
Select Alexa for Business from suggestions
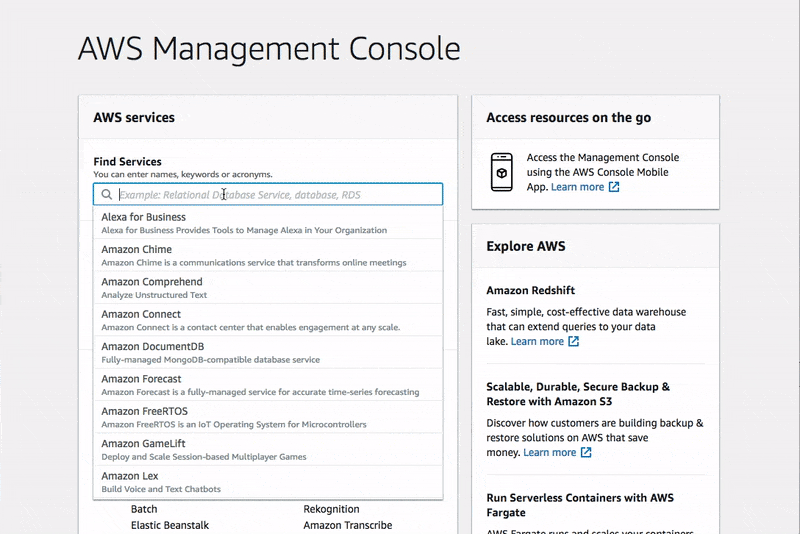click(x=268, y=223)
